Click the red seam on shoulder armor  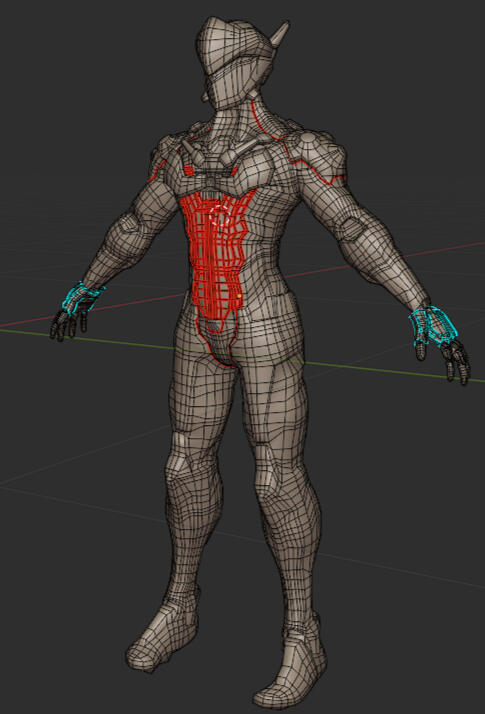pyautogui.click(x=314, y=166)
